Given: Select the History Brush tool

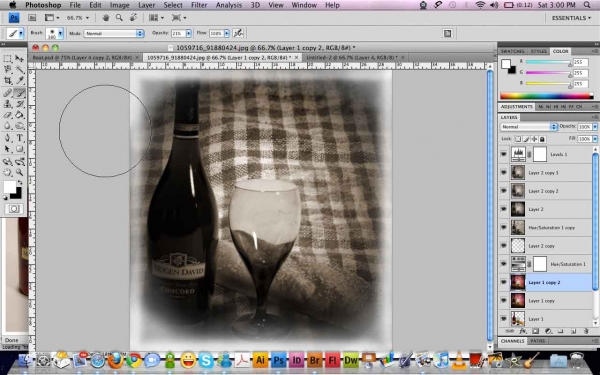Looking at the screenshot, I should tap(20, 104).
